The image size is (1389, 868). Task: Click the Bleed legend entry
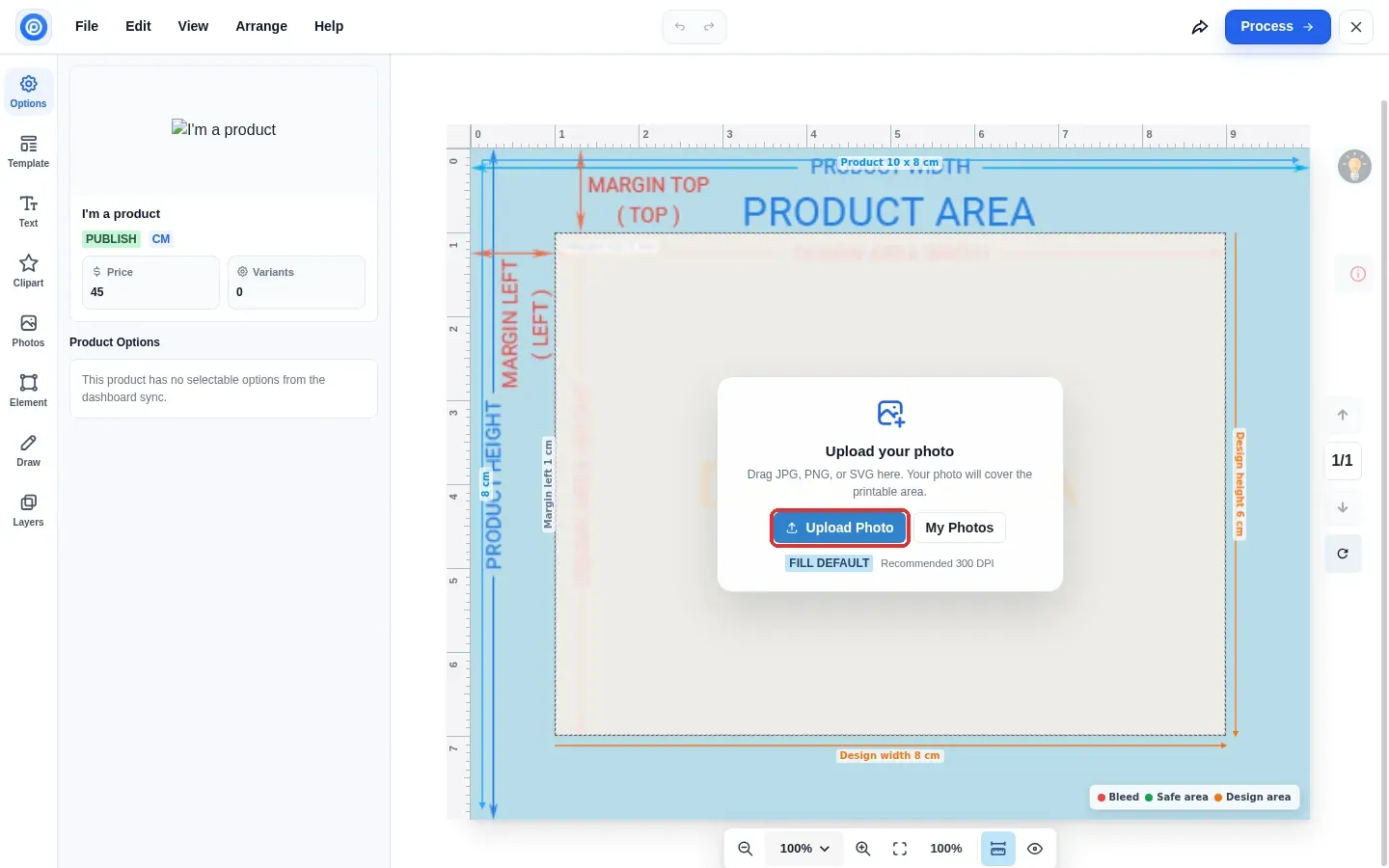pyautogui.click(x=1119, y=797)
